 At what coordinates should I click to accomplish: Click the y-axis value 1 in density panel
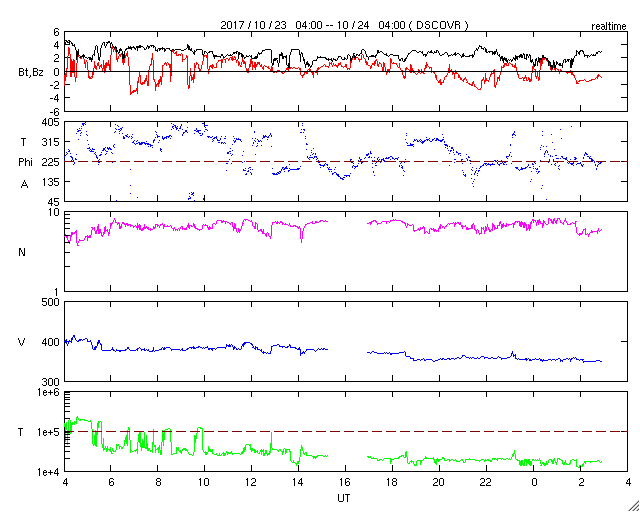click(57, 292)
